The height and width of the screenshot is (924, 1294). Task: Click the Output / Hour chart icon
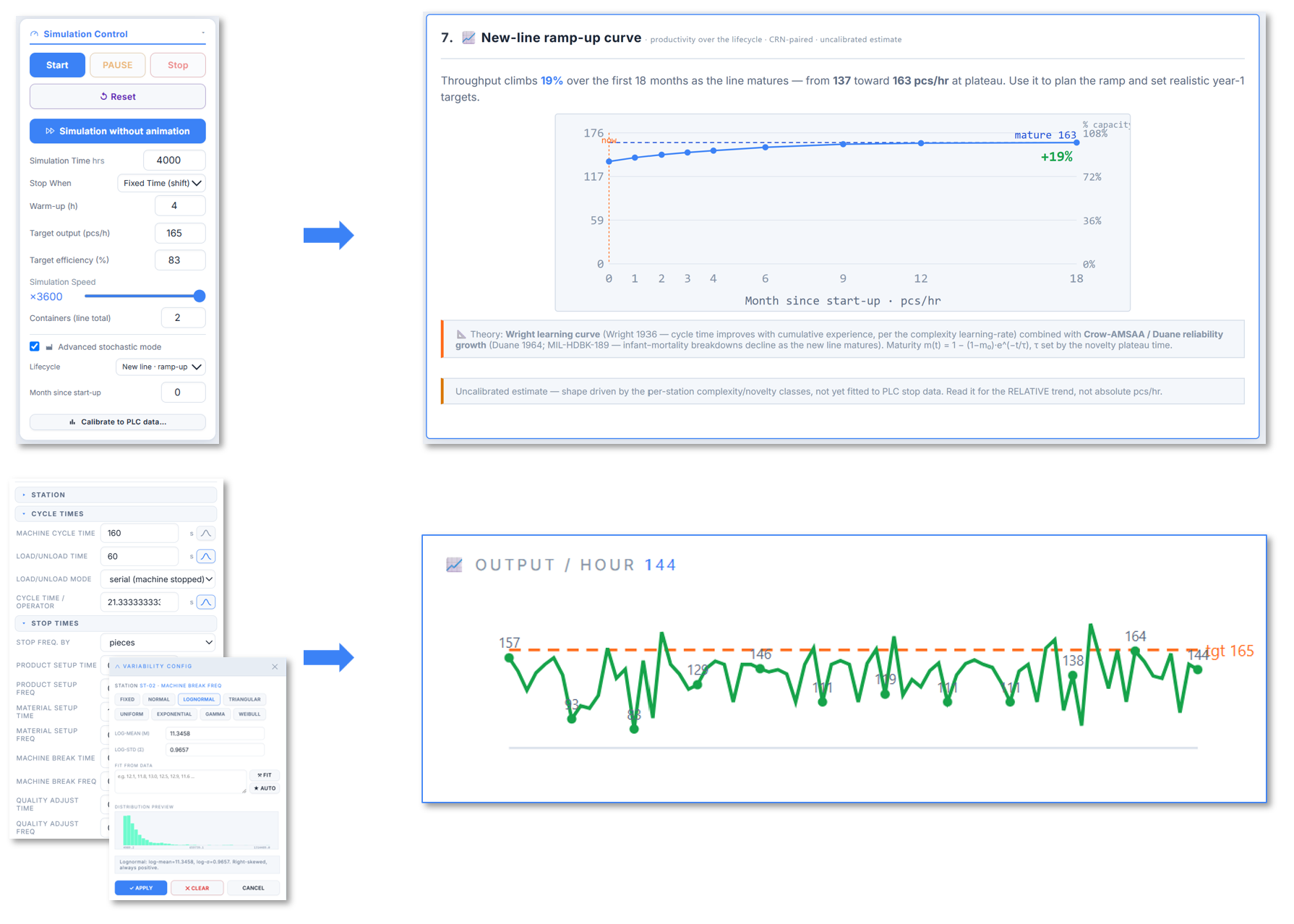454,565
